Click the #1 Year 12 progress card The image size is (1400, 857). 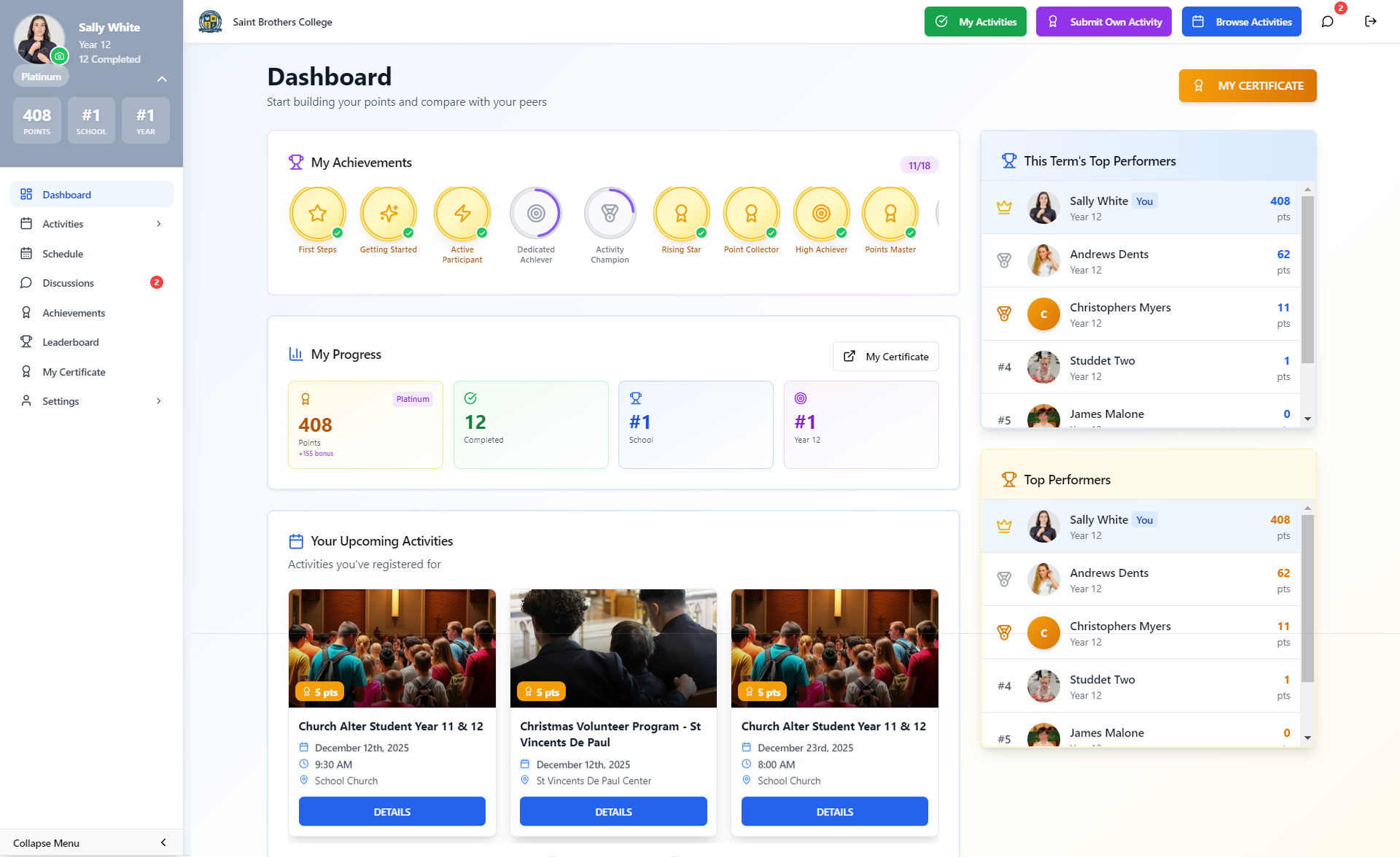tap(861, 424)
